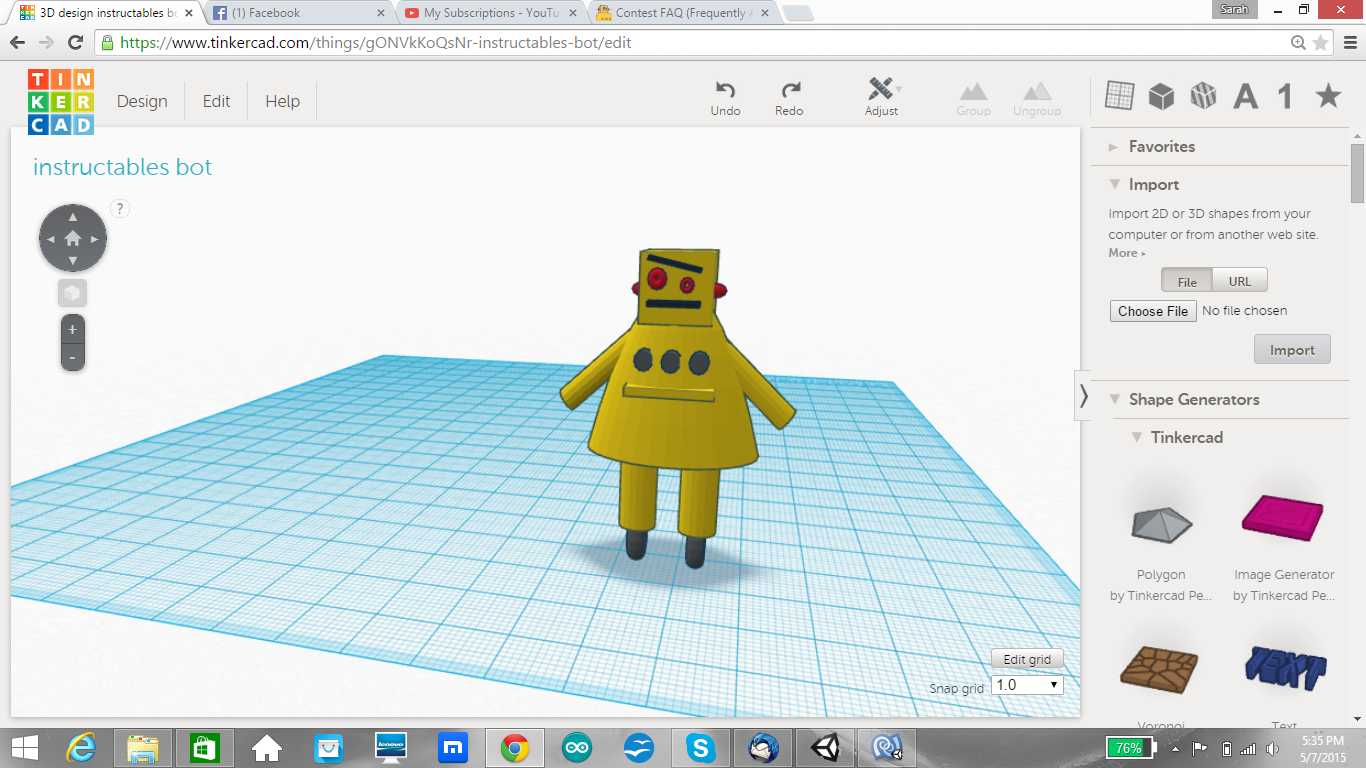This screenshot has width=1366, height=768.
Task: Click the Import button
Action: 1292,349
